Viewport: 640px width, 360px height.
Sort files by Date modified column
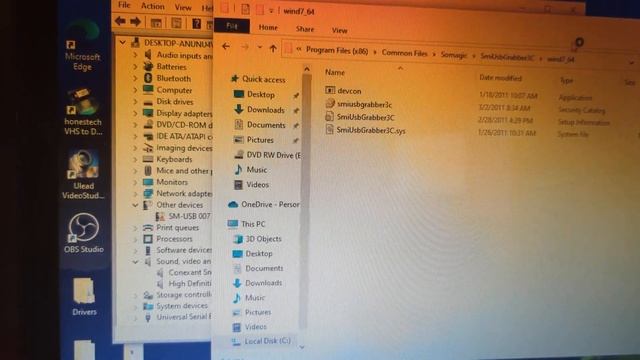tap(500, 78)
